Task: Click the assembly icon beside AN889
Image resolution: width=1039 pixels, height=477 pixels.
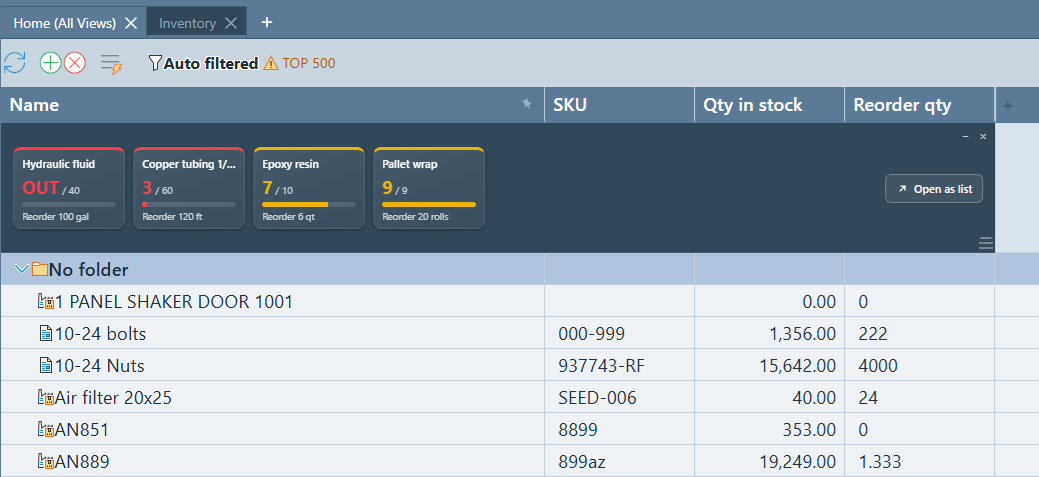Action: [46, 460]
